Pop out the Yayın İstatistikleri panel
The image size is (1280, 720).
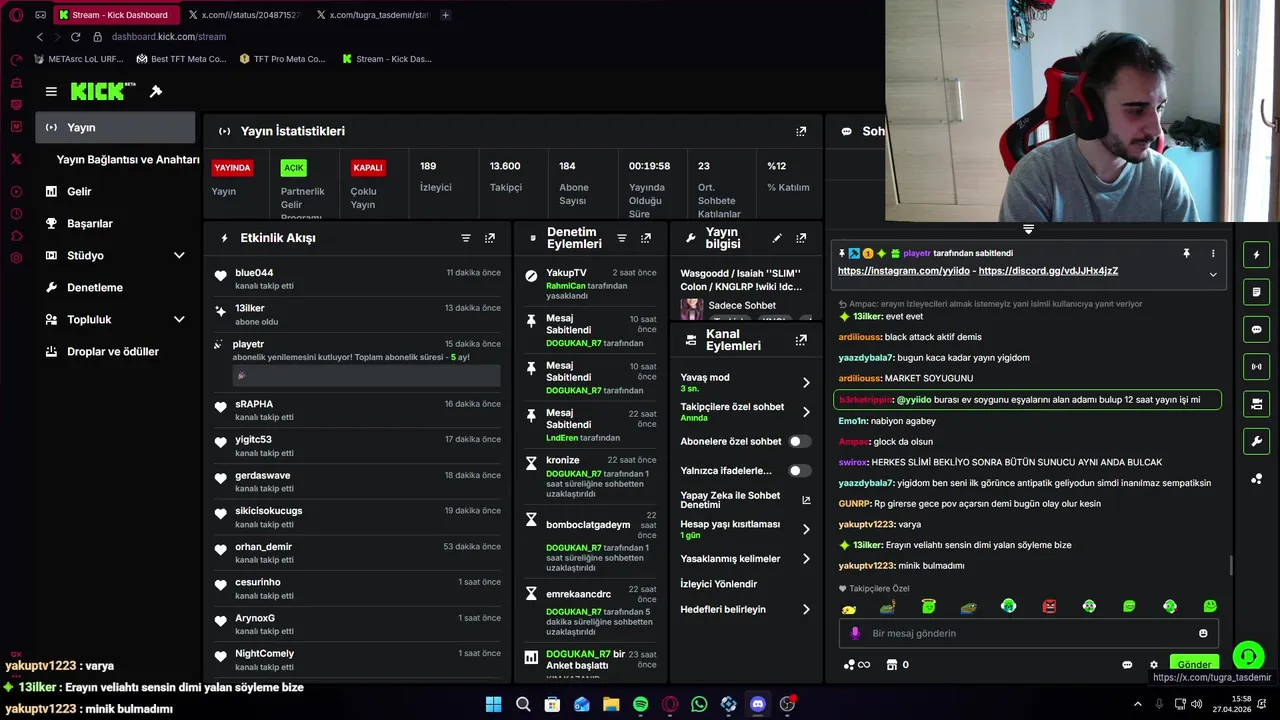(x=801, y=131)
